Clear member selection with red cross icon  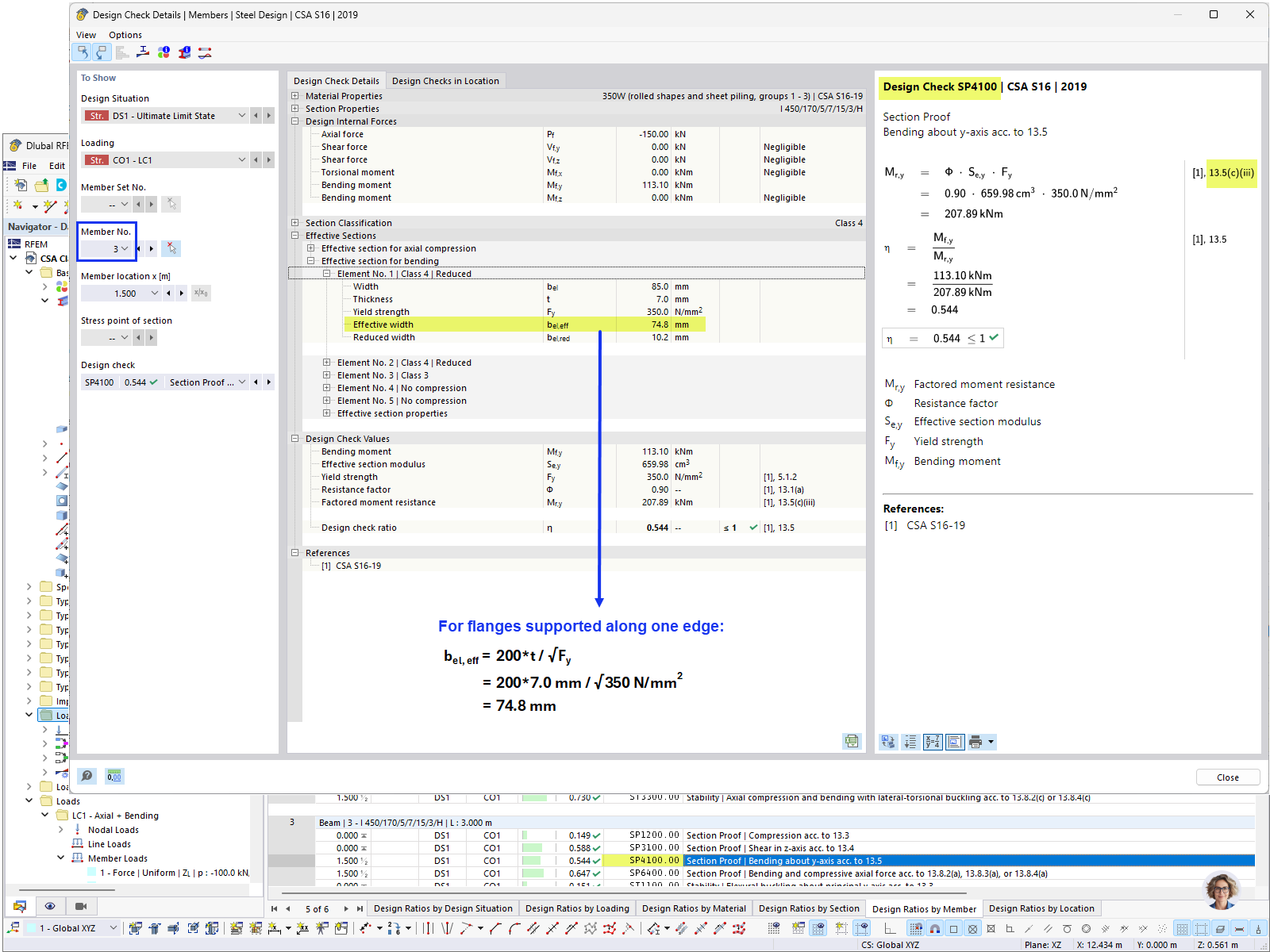[x=171, y=248]
